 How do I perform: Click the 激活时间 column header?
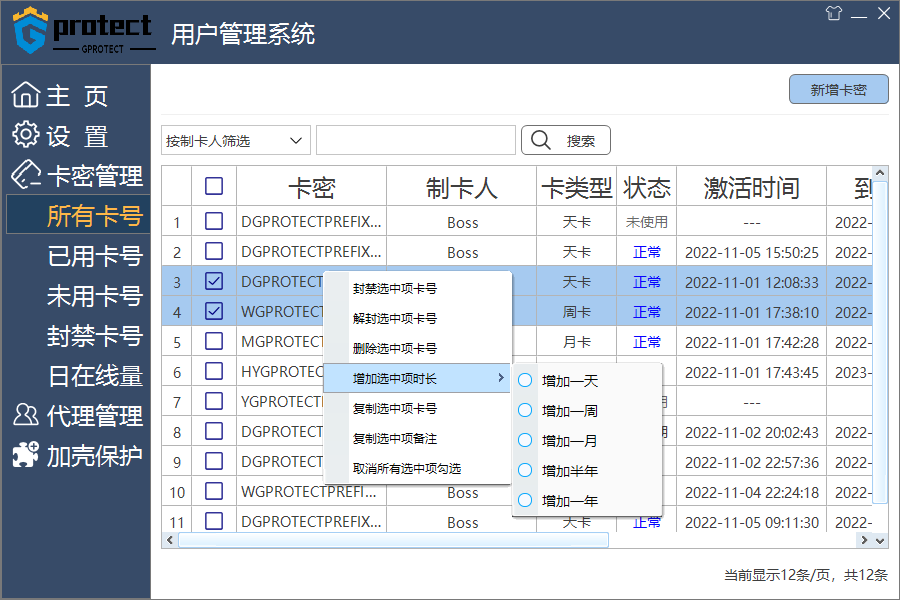click(751, 187)
